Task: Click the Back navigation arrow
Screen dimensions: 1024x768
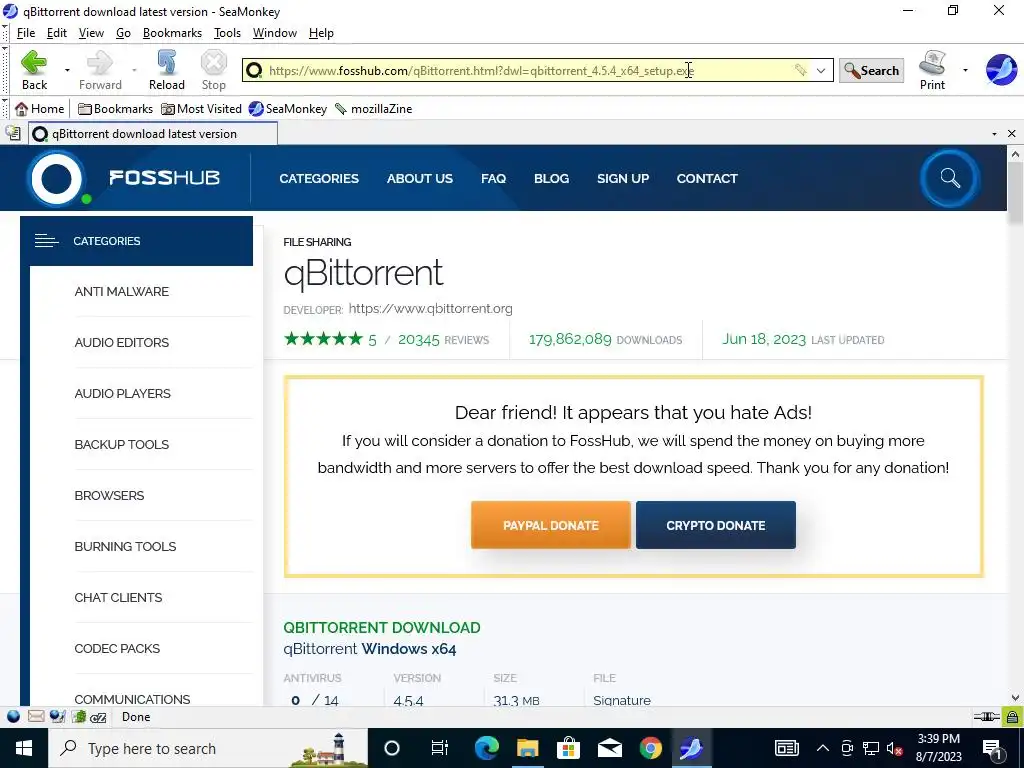Action: point(34,63)
